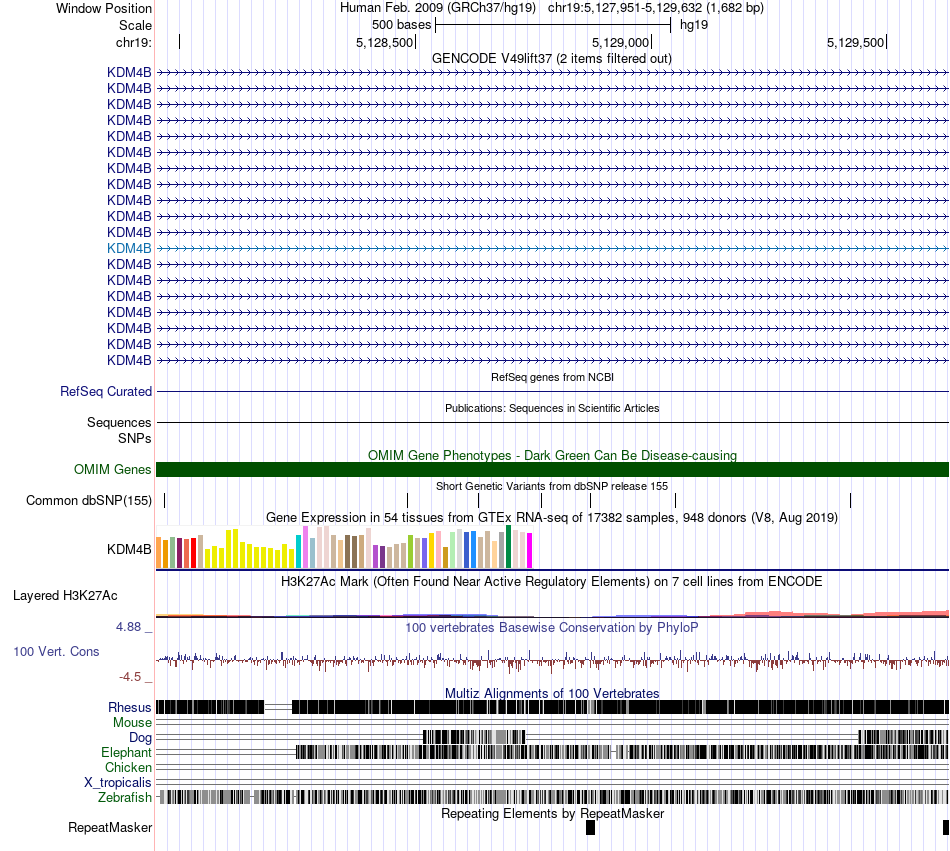
Task: Click the tall dark green GTEx expression bar
Action: click(x=508, y=547)
